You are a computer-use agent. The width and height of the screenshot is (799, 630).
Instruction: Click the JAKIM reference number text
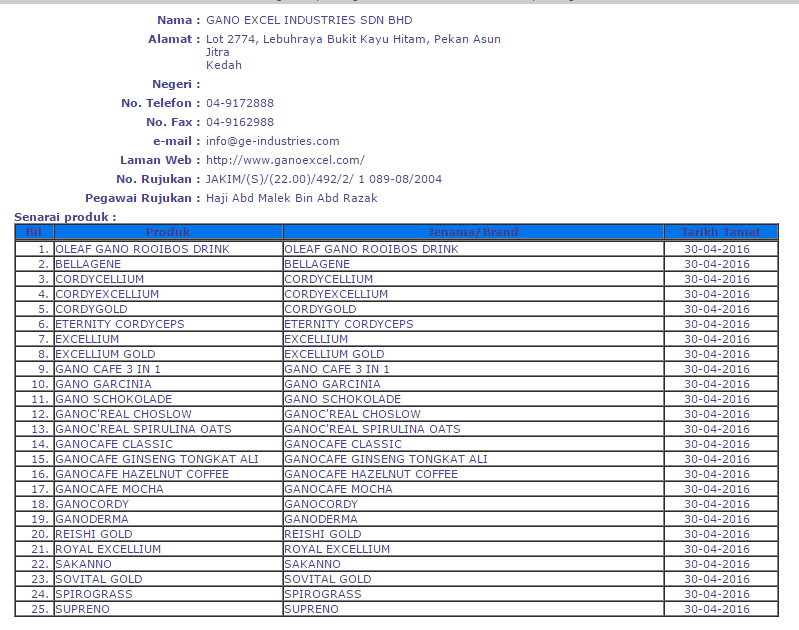click(x=324, y=179)
